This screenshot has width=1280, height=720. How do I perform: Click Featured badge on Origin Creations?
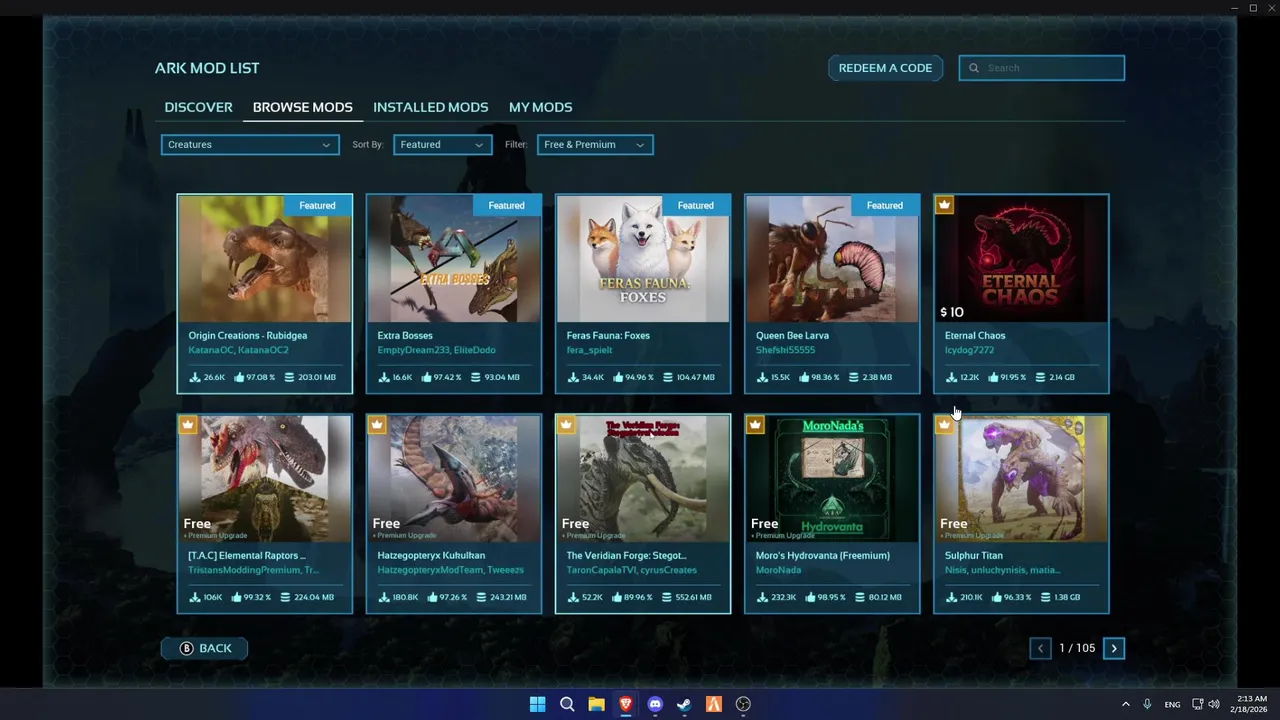coord(317,205)
